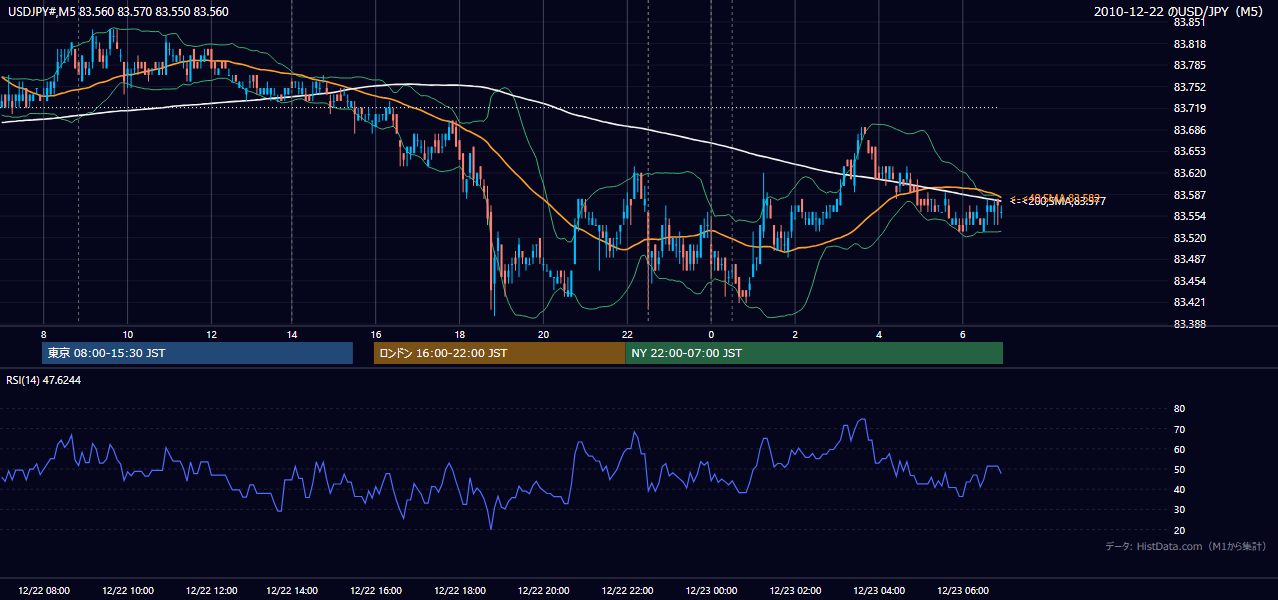Click RSI scale value 30
The image size is (1278, 600).
(1179, 510)
